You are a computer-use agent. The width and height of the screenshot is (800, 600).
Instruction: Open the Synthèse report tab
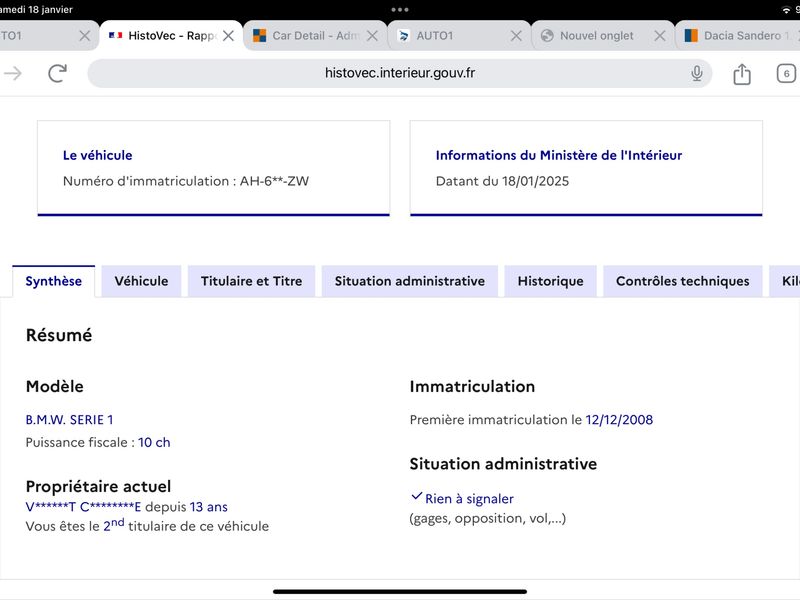(54, 281)
